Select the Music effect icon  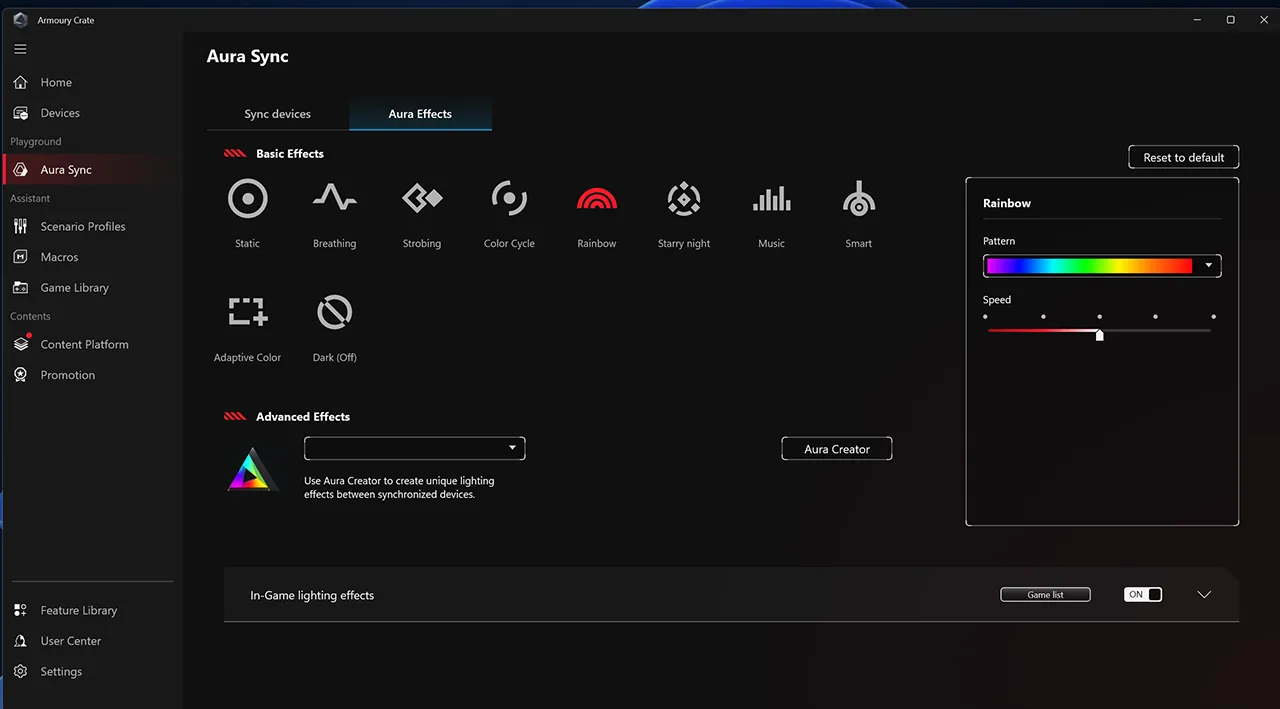click(771, 198)
